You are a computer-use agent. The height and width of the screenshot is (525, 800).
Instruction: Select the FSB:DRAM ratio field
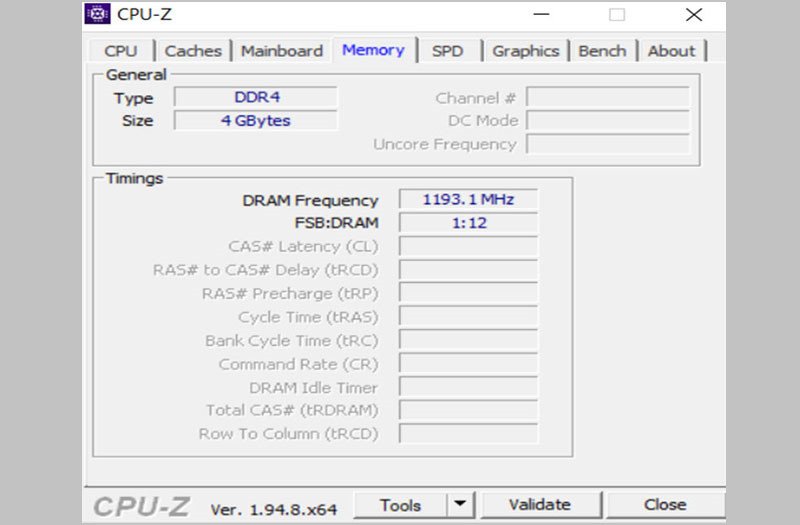[x=468, y=223]
